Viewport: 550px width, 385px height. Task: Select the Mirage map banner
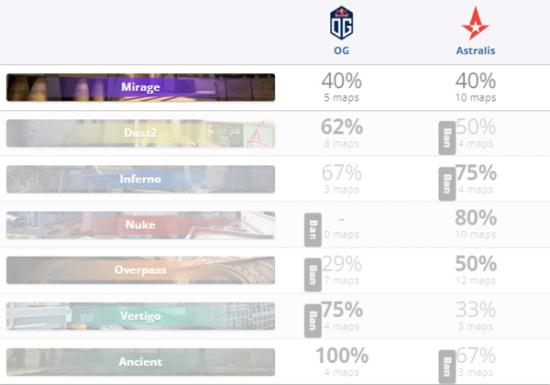point(141,87)
